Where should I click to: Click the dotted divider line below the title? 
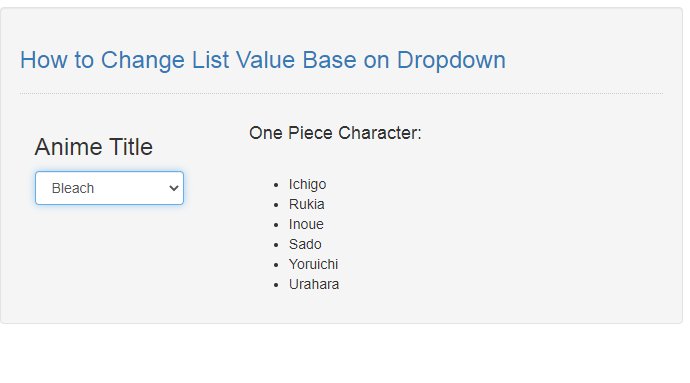[341, 93]
